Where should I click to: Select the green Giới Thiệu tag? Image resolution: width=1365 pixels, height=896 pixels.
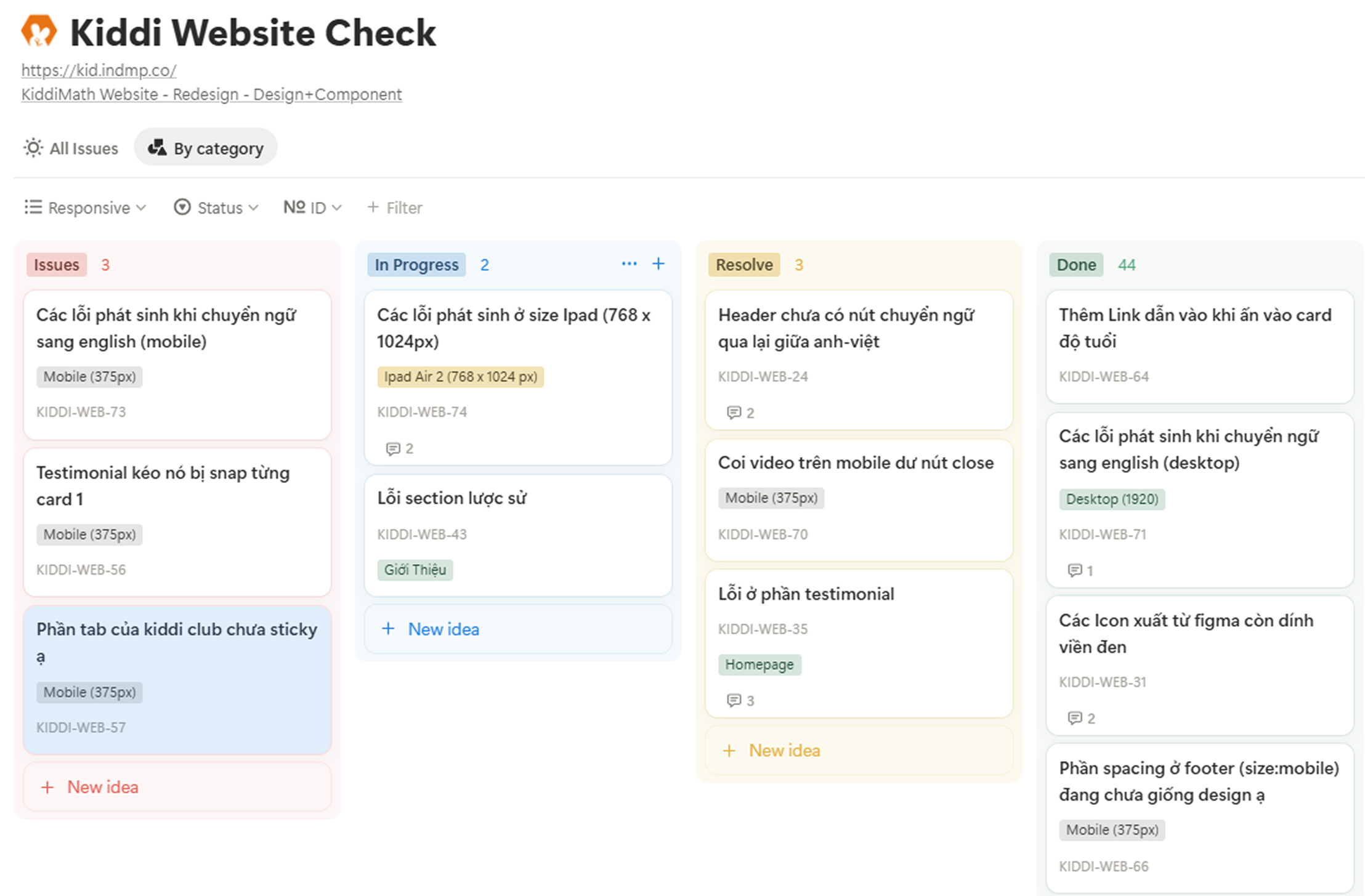[x=415, y=570]
